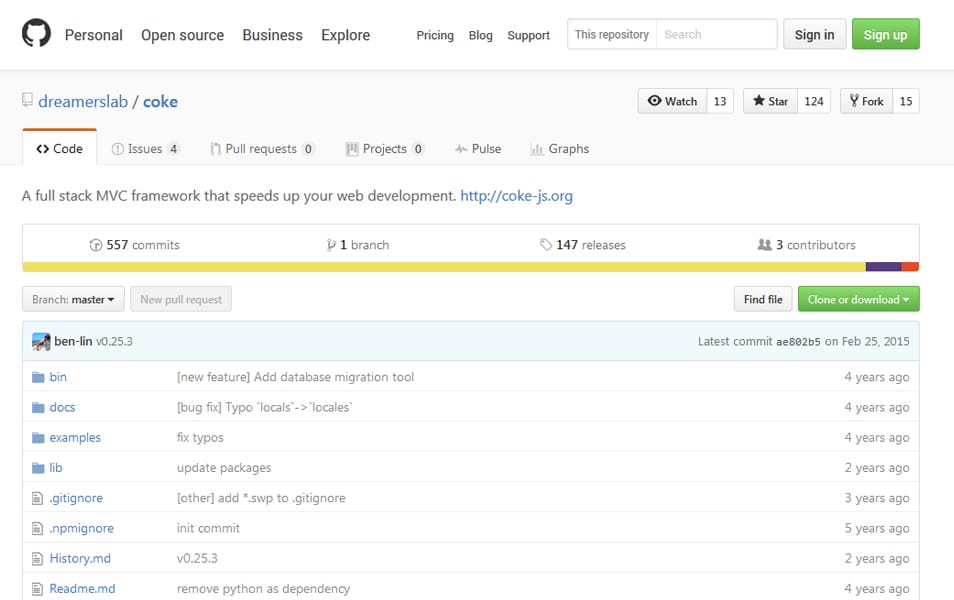
Task: Open the coke repository name link
Action: click(161, 102)
